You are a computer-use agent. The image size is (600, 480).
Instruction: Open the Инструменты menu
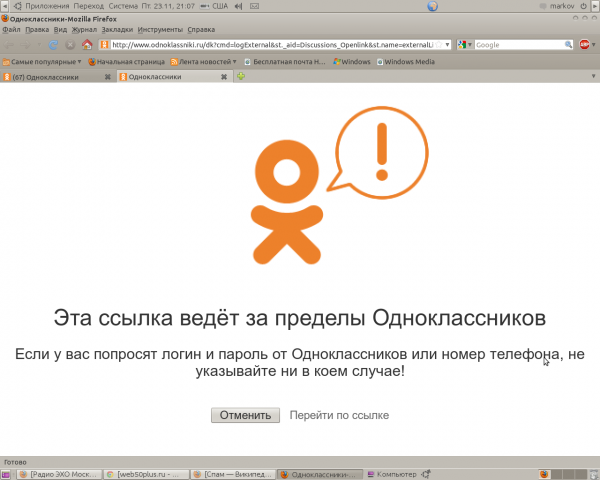[160, 29]
